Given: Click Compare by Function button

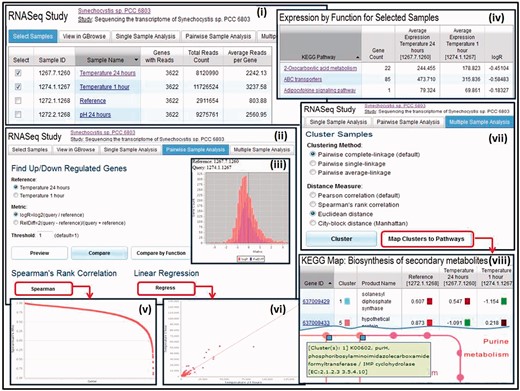Looking at the screenshot, I should 161,253.
